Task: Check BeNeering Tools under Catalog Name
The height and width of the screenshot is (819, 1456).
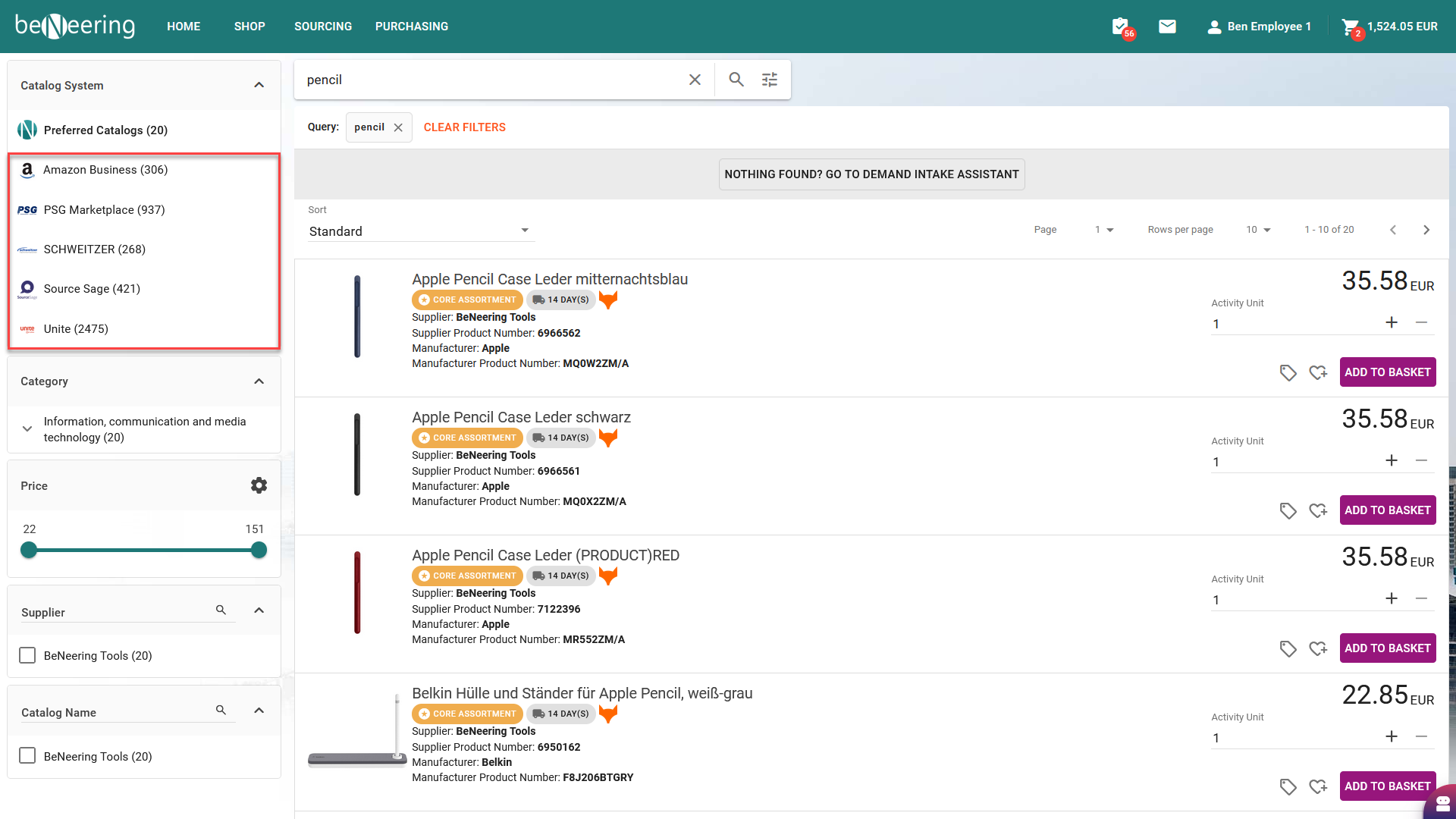Action: [x=27, y=756]
